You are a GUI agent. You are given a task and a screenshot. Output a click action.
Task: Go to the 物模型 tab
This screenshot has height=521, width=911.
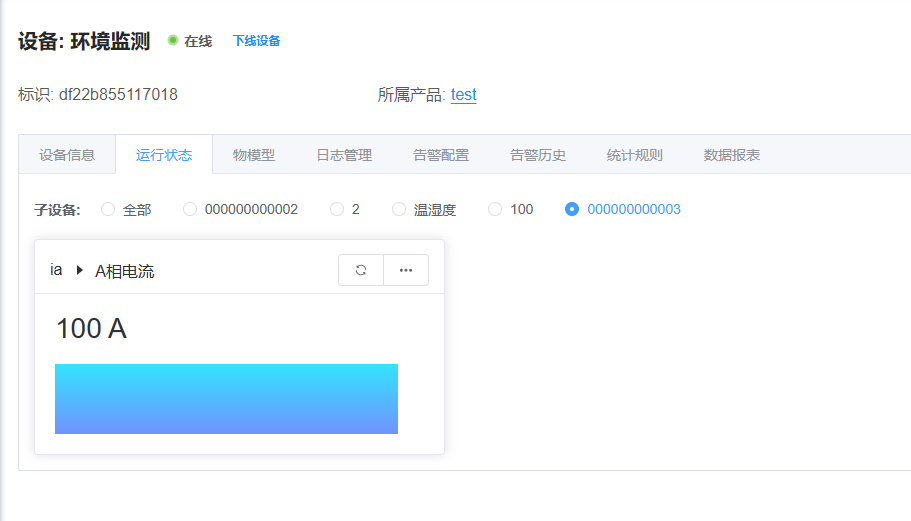254,155
